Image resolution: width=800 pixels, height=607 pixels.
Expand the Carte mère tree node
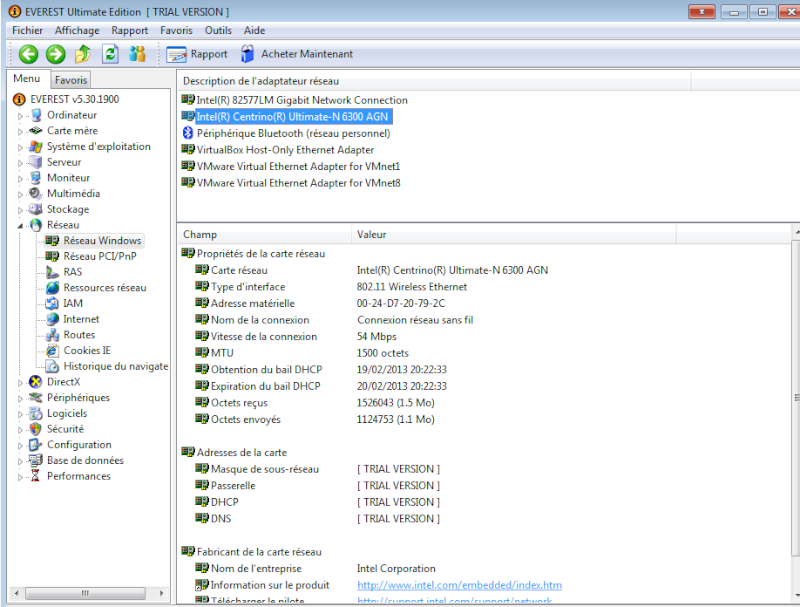click(x=20, y=132)
